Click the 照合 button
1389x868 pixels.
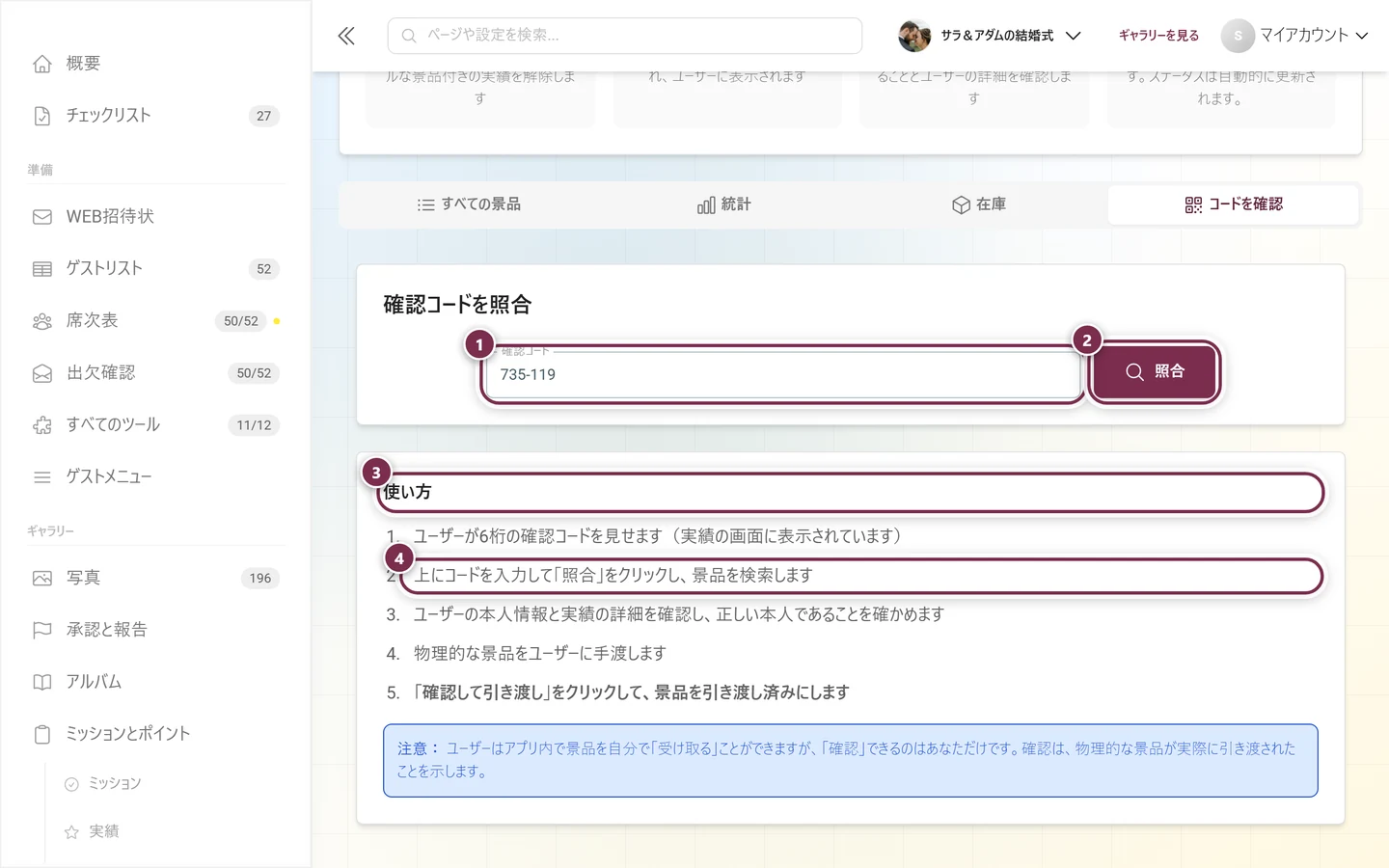1155,372
